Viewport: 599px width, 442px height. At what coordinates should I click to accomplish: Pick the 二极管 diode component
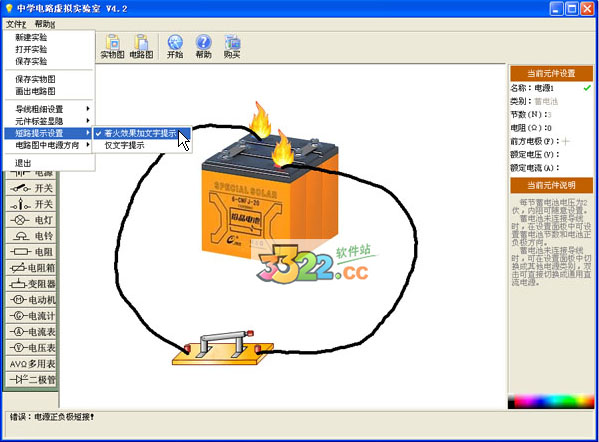coord(32,380)
